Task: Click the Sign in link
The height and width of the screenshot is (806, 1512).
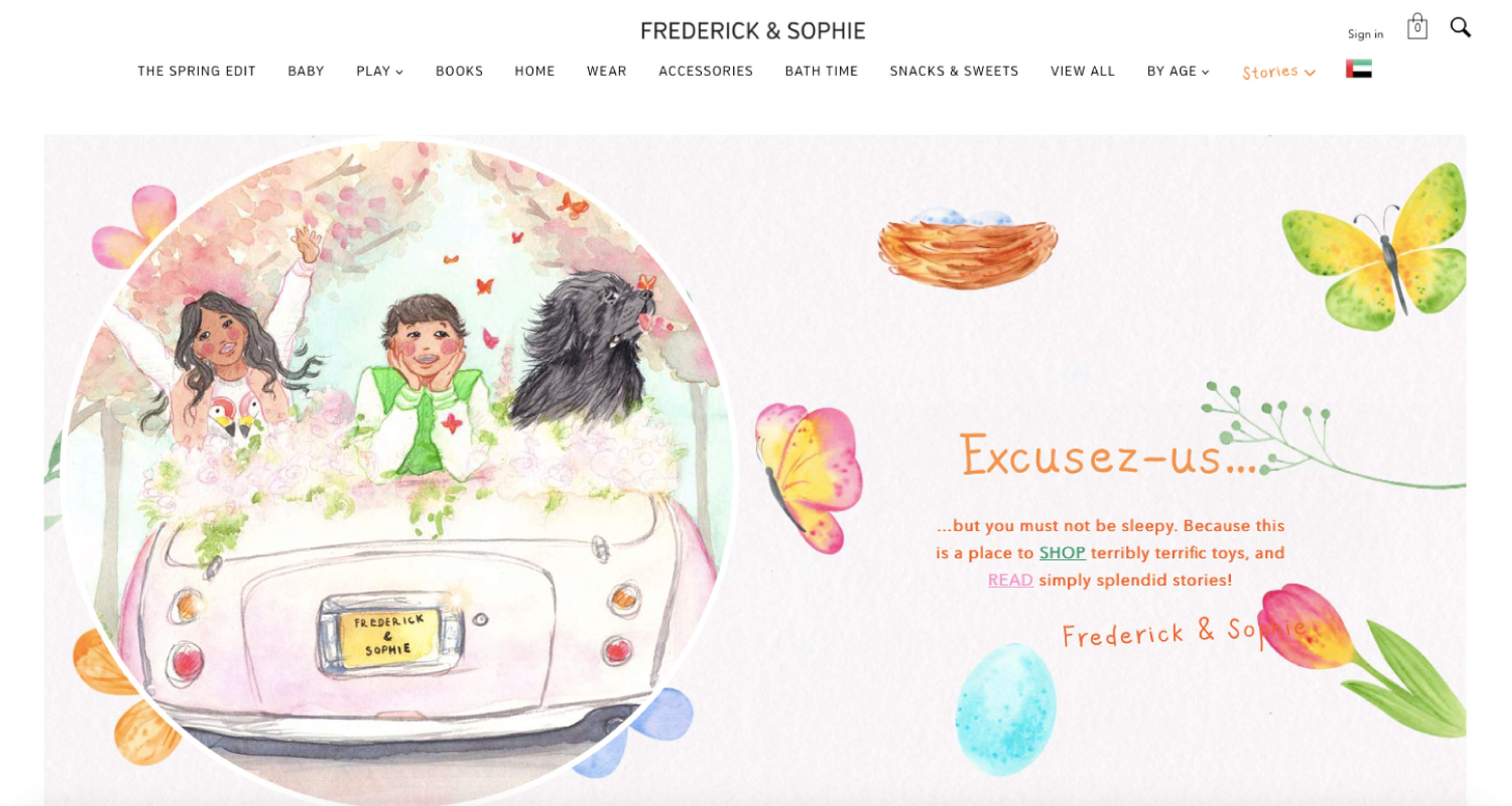Action: pyautogui.click(x=1365, y=34)
